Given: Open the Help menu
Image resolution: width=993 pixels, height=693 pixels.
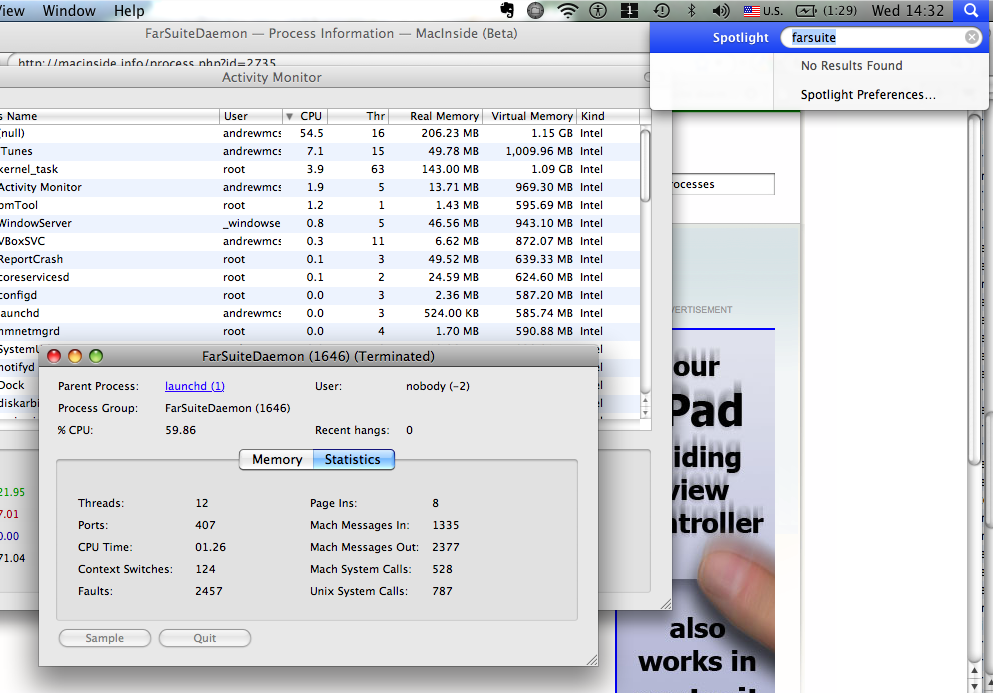Looking at the screenshot, I should [129, 11].
